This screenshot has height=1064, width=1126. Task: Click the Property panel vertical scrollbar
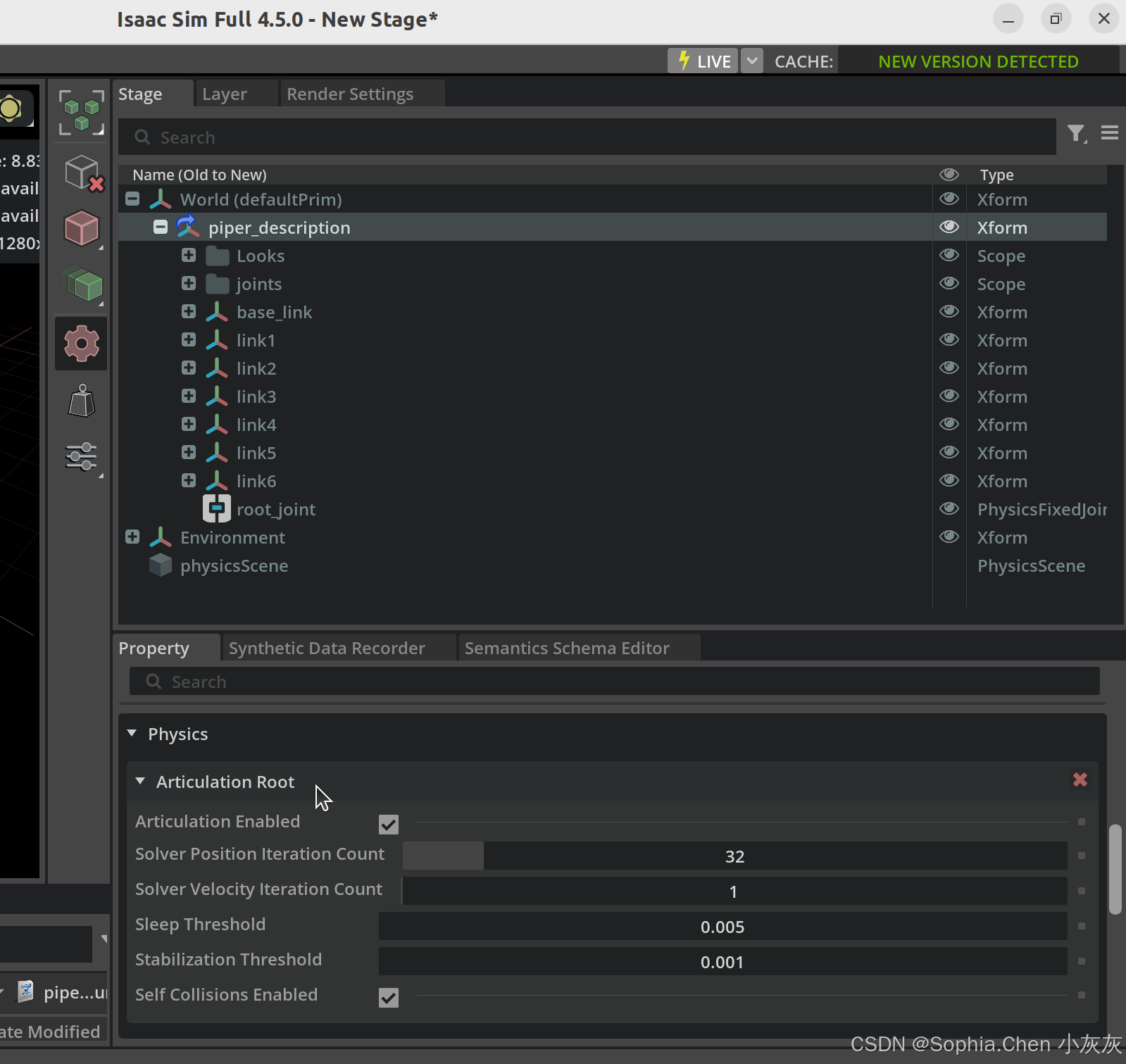coord(1115,869)
